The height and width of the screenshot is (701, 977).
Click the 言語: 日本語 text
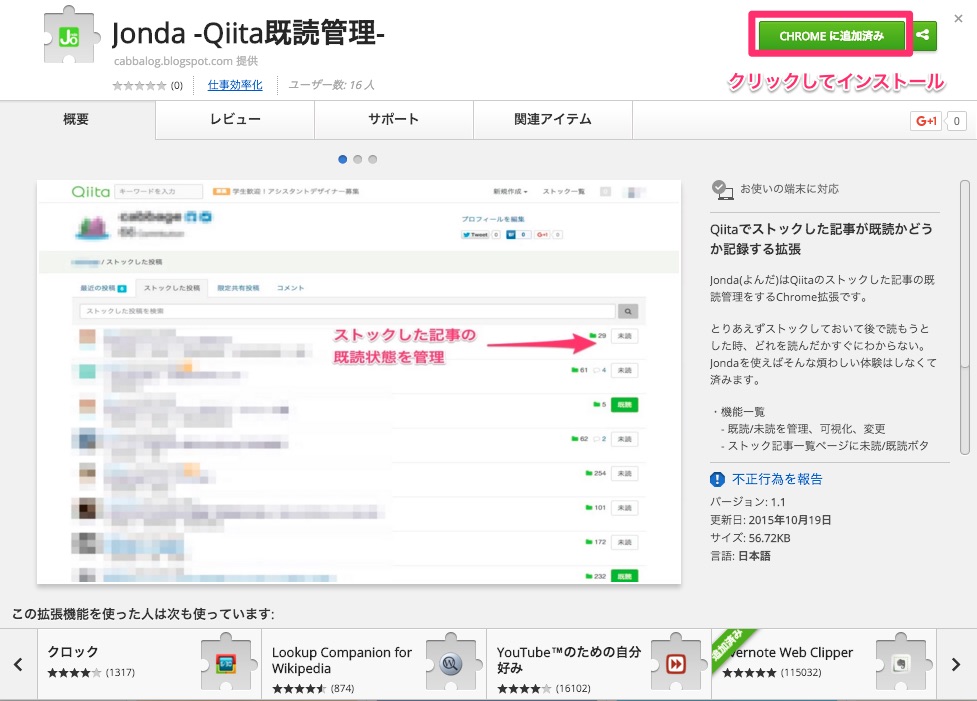[x=740, y=556]
